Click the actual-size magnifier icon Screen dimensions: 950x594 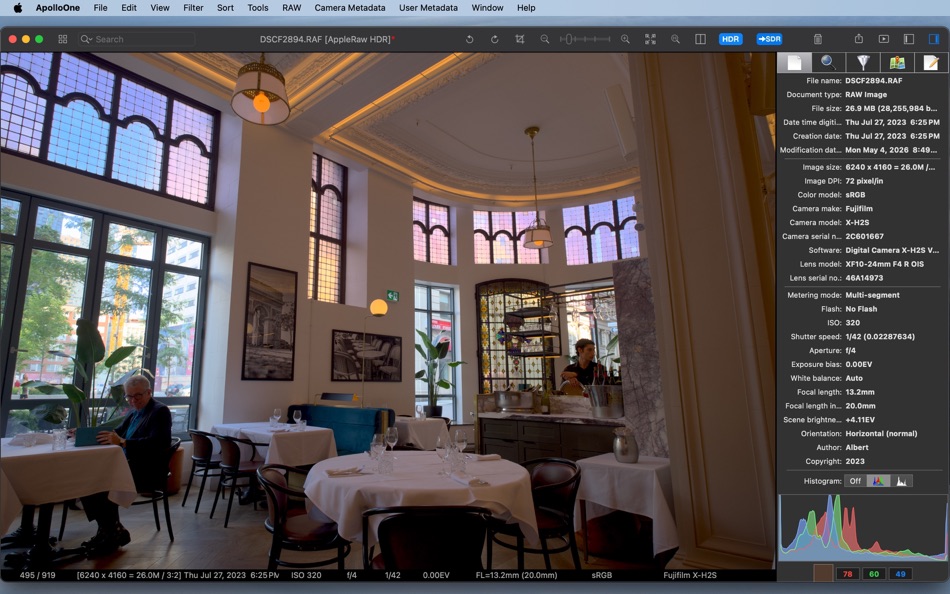[x=675, y=39]
